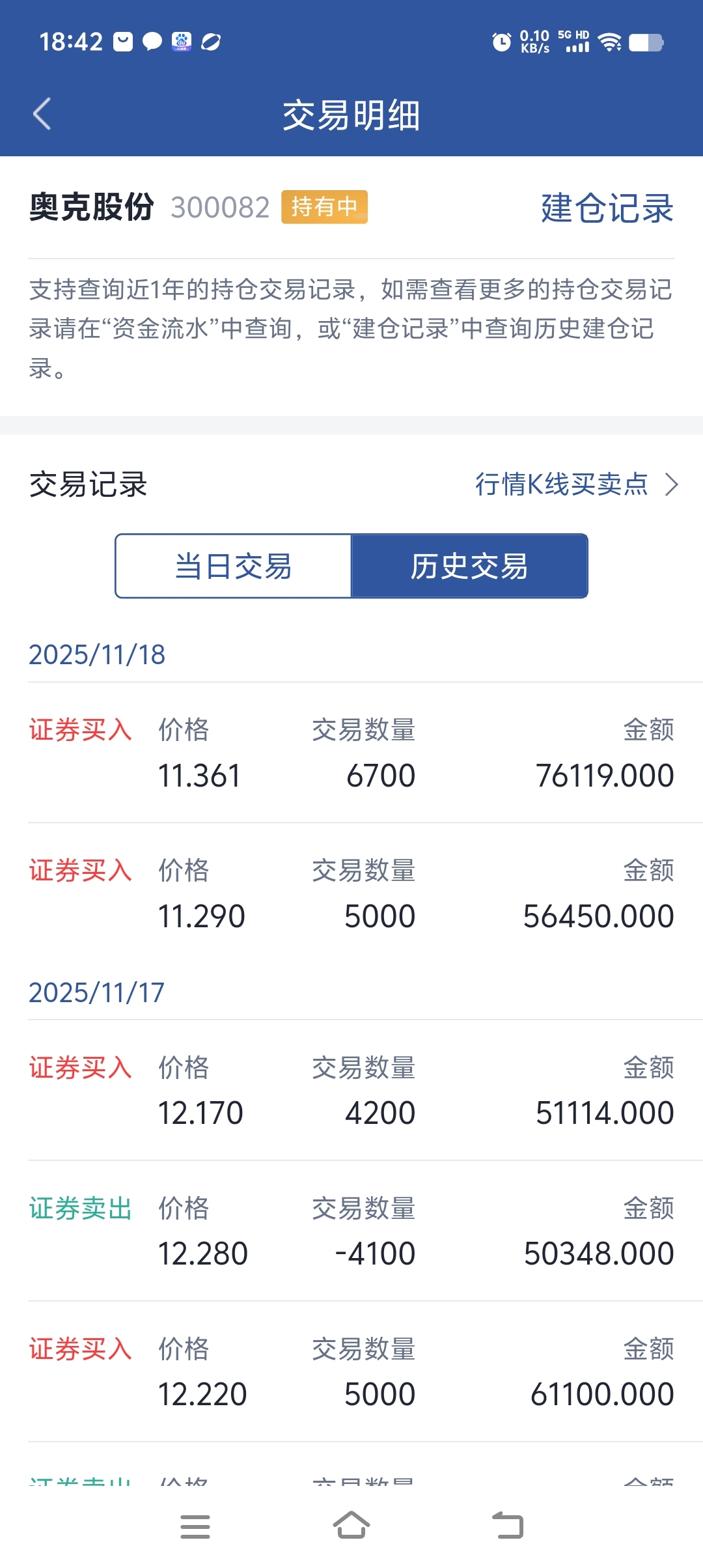Select the 历史交易 tab
The width and height of the screenshot is (703, 1568).
(x=469, y=566)
